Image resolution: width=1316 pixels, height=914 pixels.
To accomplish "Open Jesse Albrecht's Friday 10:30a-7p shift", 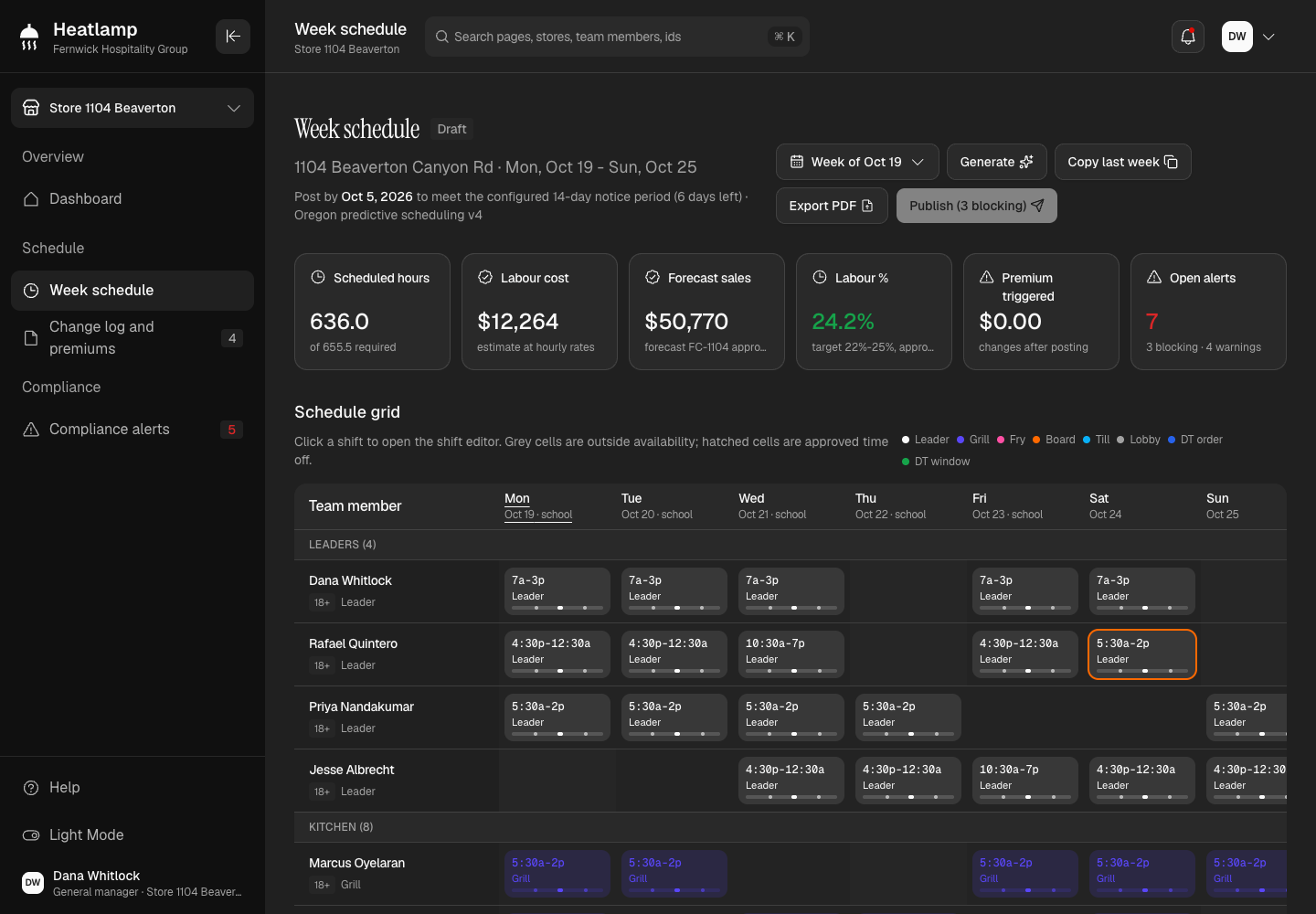I will [1025, 781].
